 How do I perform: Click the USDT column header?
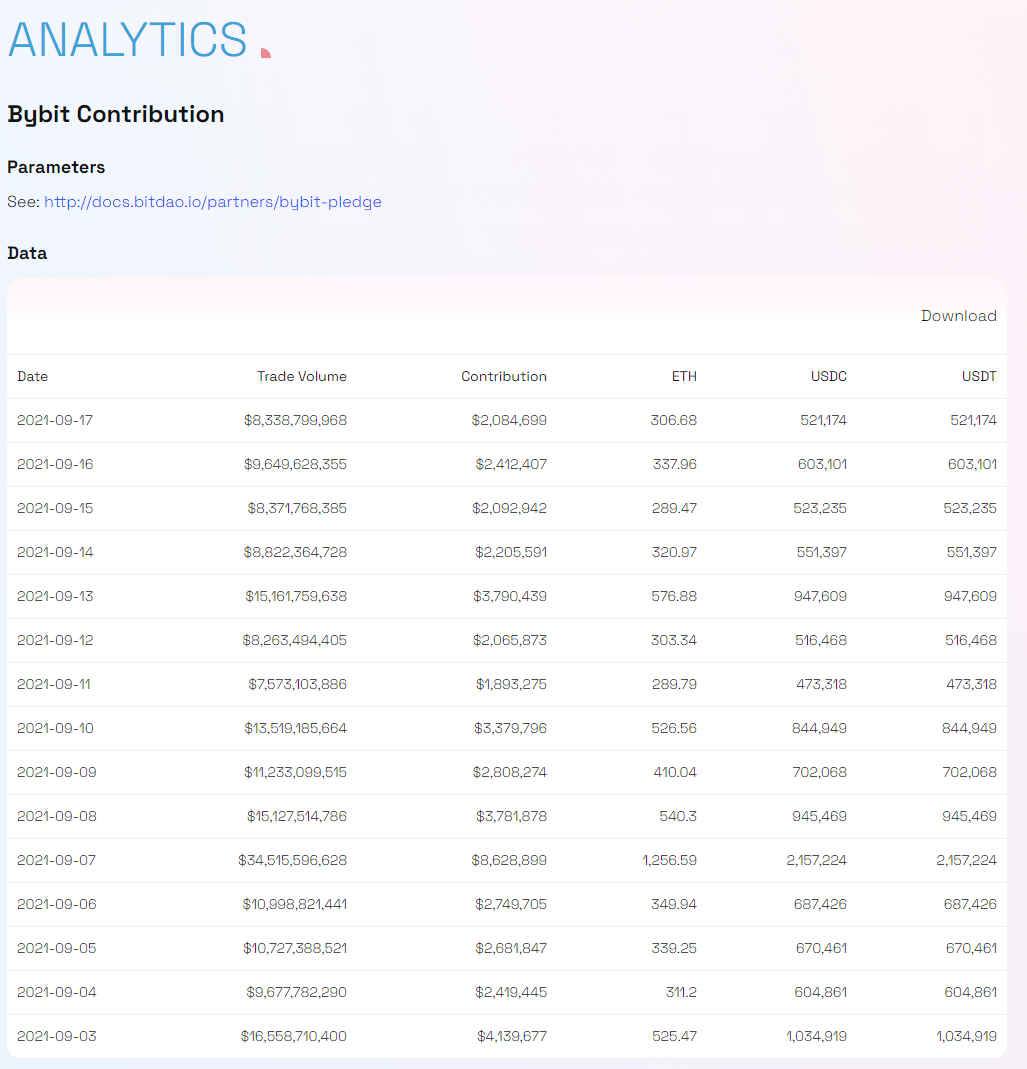[979, 376]
